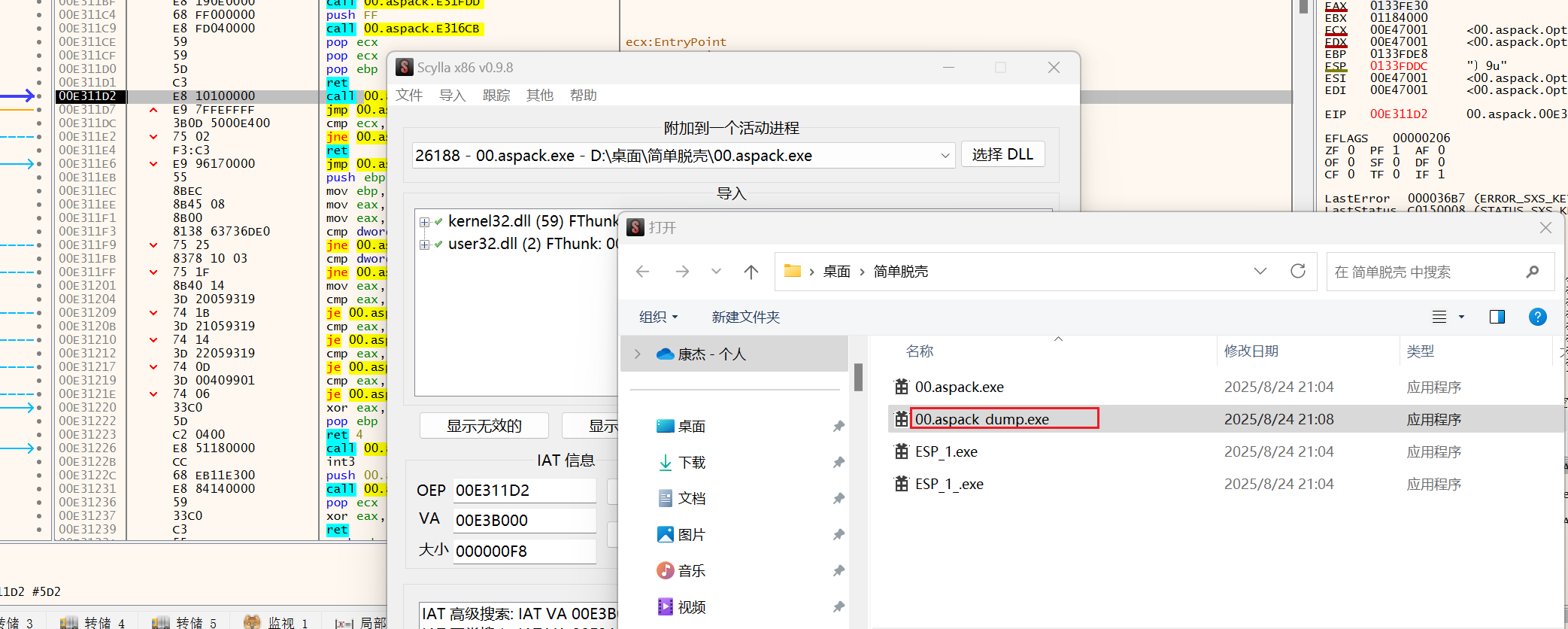Click the OEP address input field
Viewport: 1568px width, 629px height.
[x=524, y=491]
